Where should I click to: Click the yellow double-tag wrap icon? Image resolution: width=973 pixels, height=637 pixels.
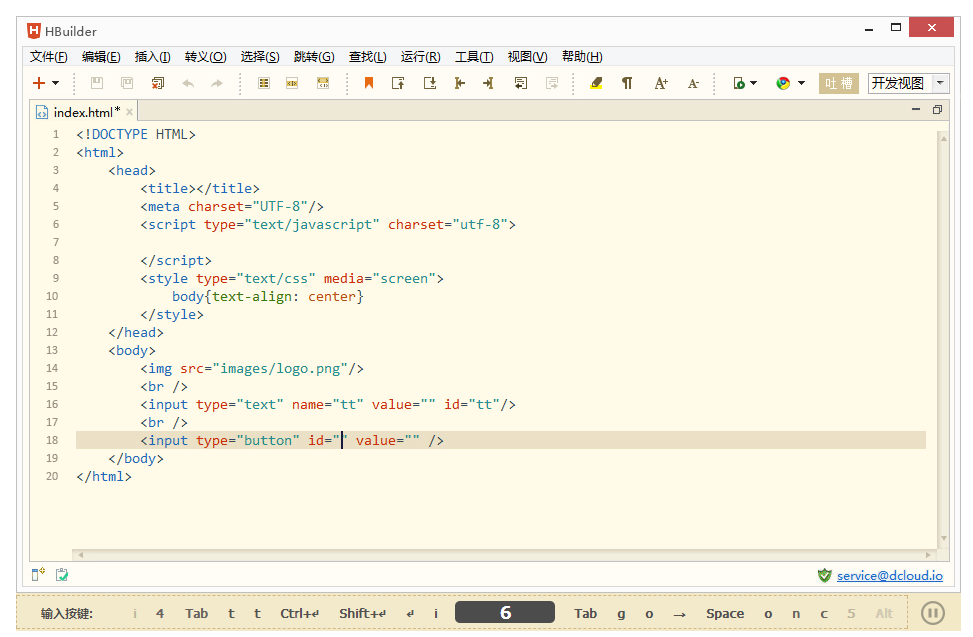coord(323,83)
